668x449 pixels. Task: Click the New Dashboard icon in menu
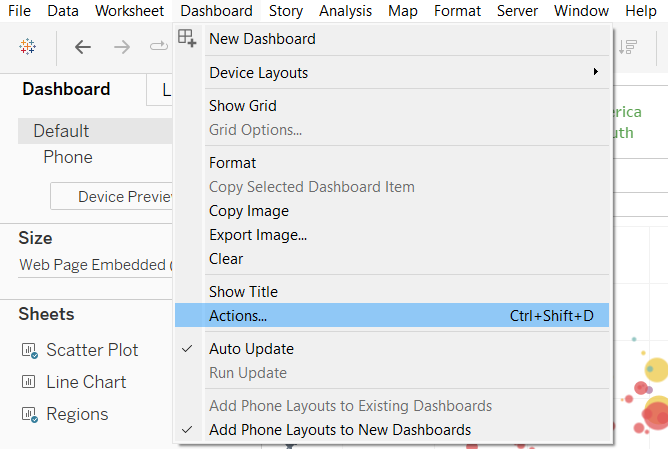(x=187, y=39)
